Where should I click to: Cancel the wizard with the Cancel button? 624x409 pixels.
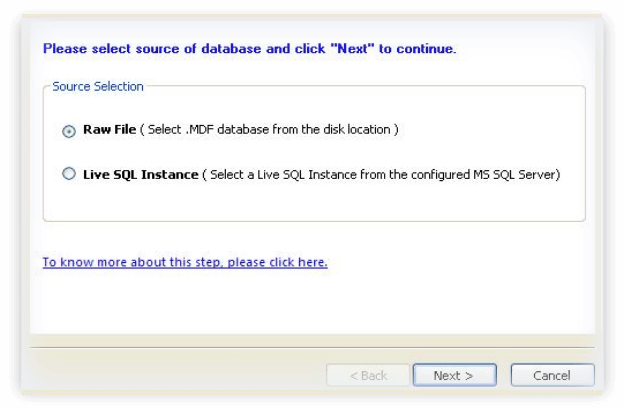pyautogui.click(x=552, y=375)
